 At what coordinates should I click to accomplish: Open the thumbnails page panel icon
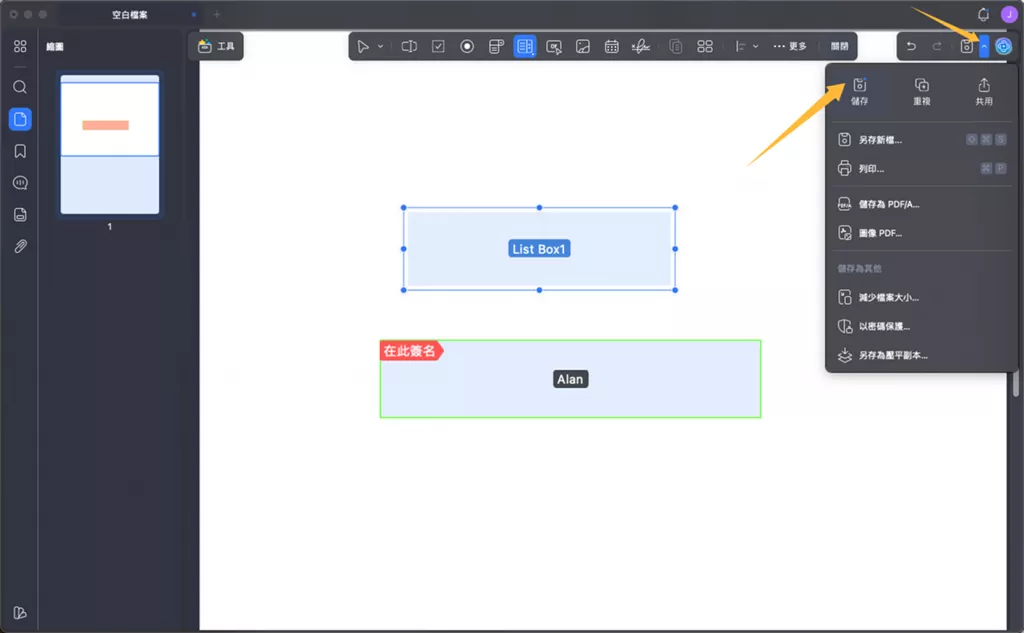tap(20, 119)
